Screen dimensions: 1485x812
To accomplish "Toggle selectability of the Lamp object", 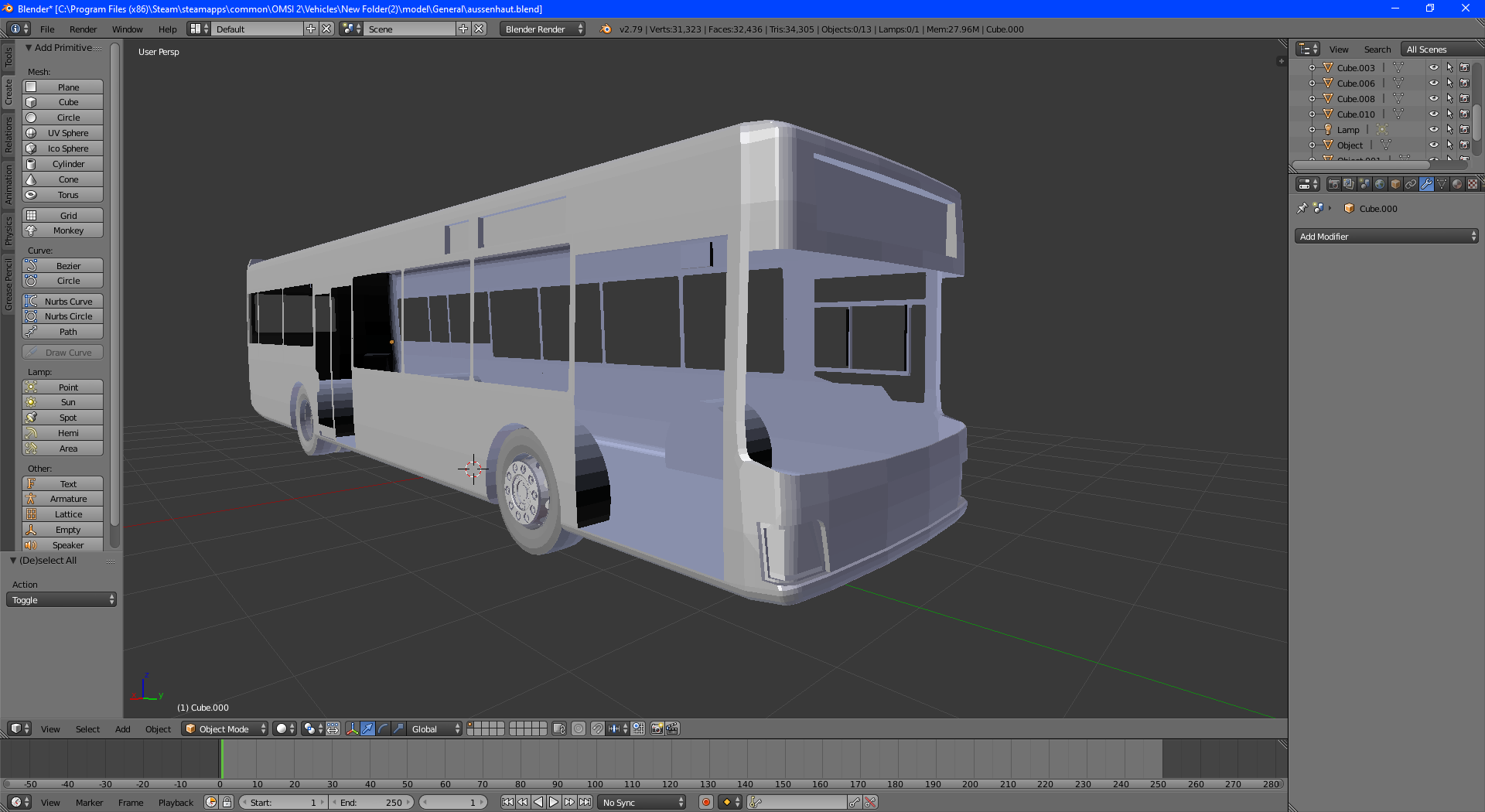I will point(1449,130).
